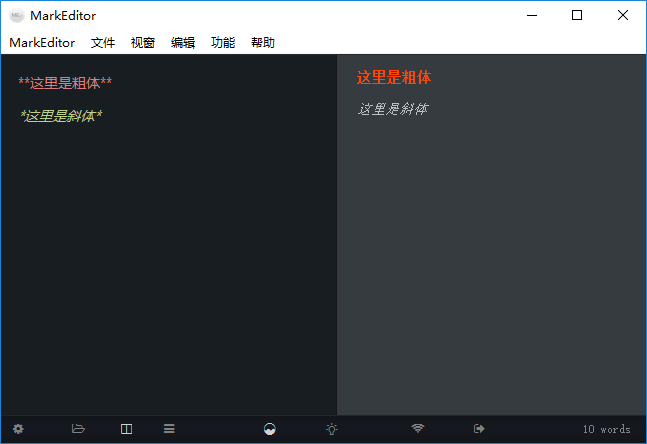
Task: Click bold preview text 这里是粗体
Action: (394, 78)
